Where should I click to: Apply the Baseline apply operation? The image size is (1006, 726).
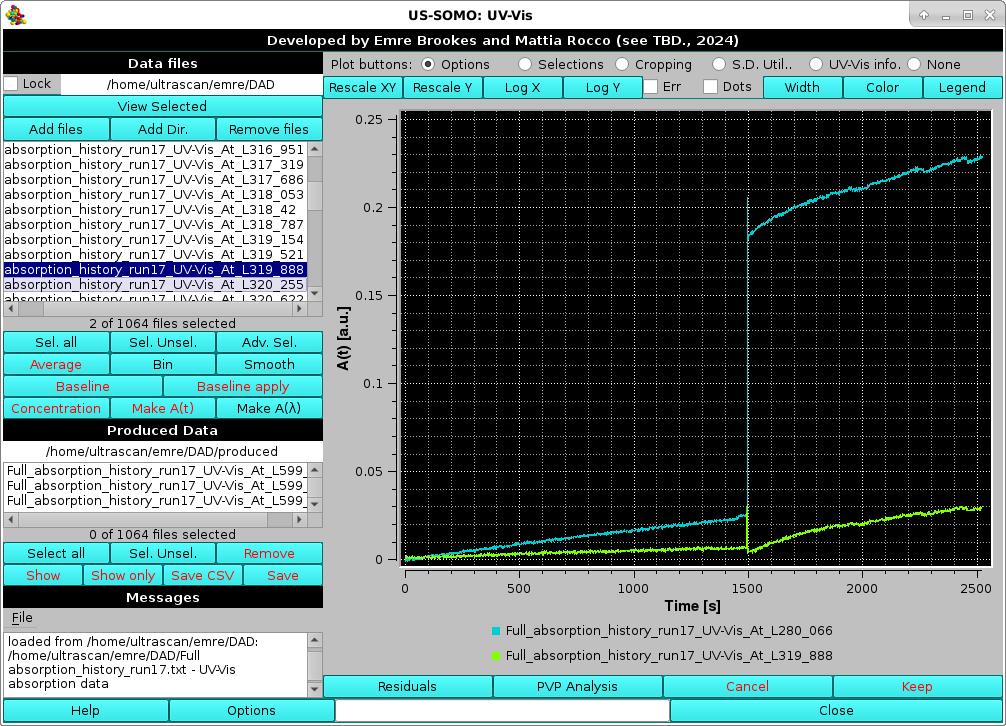click(243, 386)
